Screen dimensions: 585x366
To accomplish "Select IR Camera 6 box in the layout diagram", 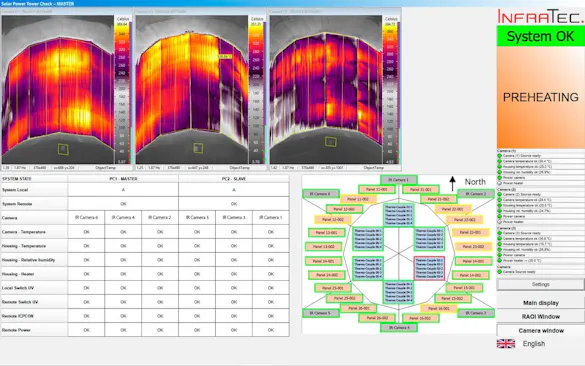I will 320,194.
